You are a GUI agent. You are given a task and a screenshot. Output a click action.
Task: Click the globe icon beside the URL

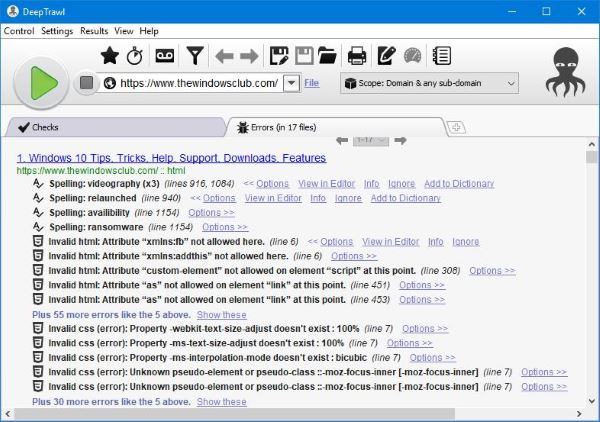tap(110, 83)
